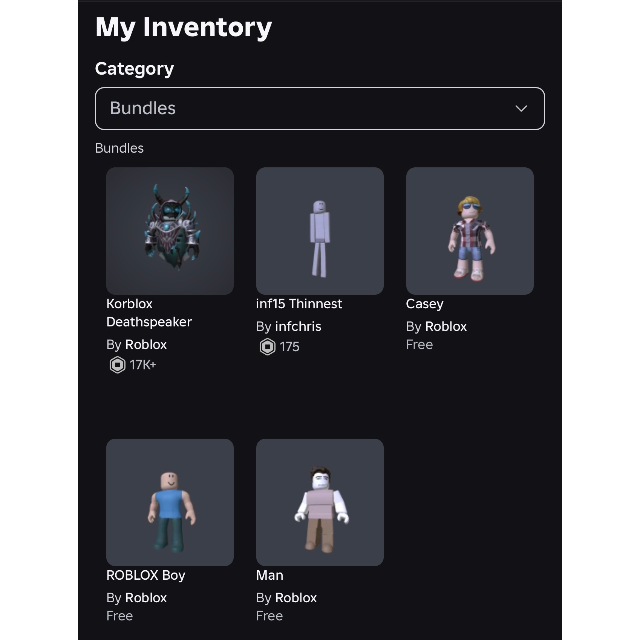Click the Free label under Man
Screen dimensions: 640x640
click(x=269, y=616)
